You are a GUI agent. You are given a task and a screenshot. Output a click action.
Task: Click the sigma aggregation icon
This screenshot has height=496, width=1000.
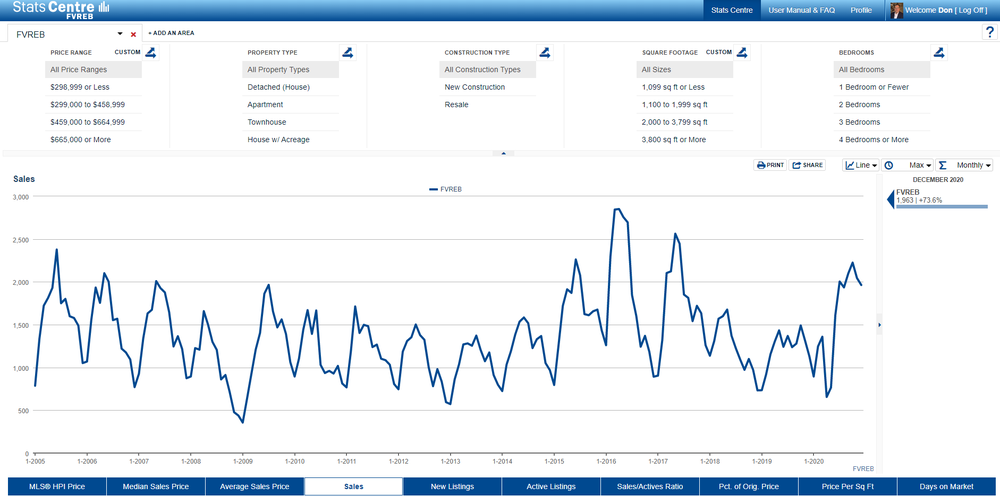pyautogui.click(x=943, y=165)
